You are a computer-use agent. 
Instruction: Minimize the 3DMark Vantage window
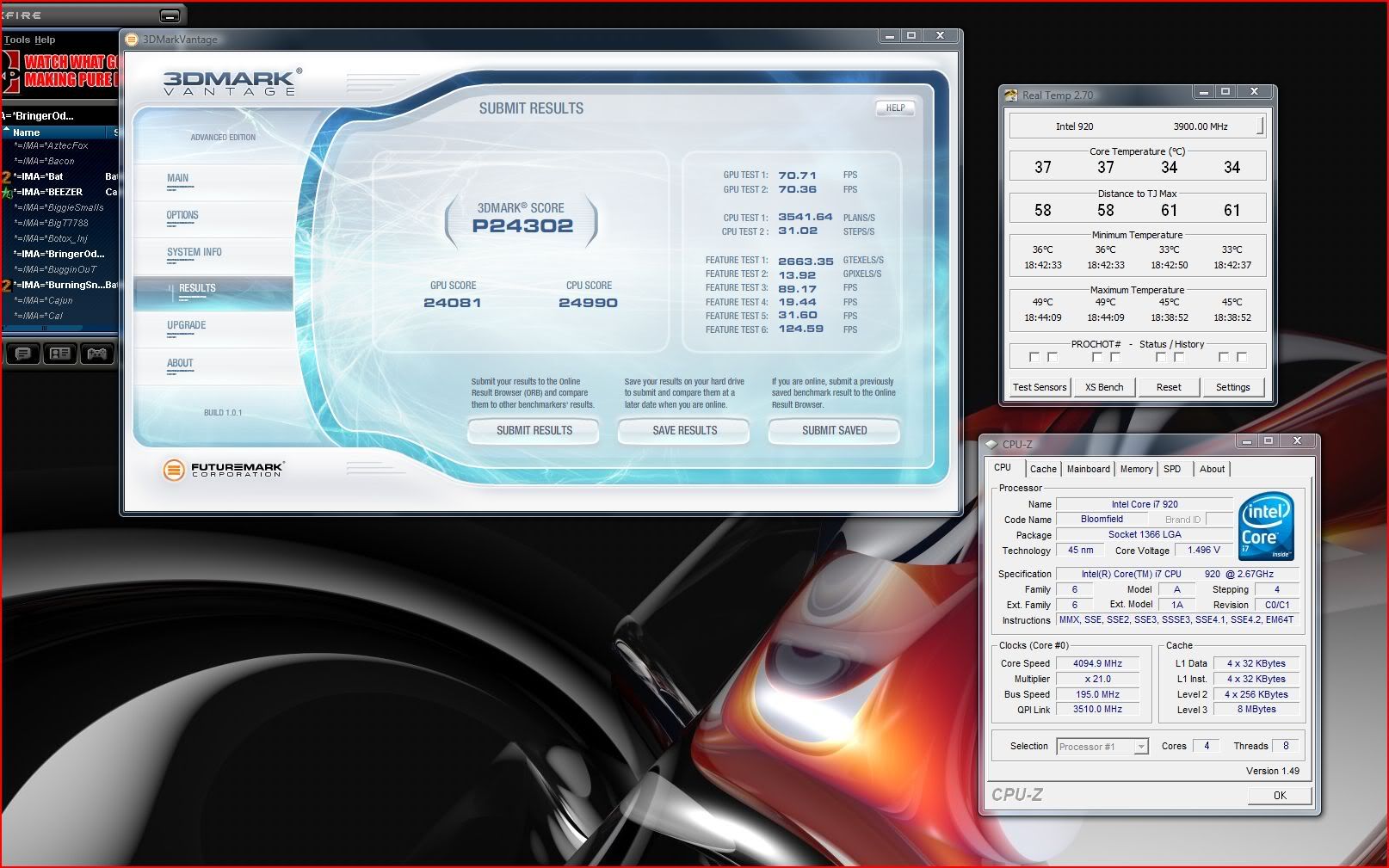click(x=889, y=36)
